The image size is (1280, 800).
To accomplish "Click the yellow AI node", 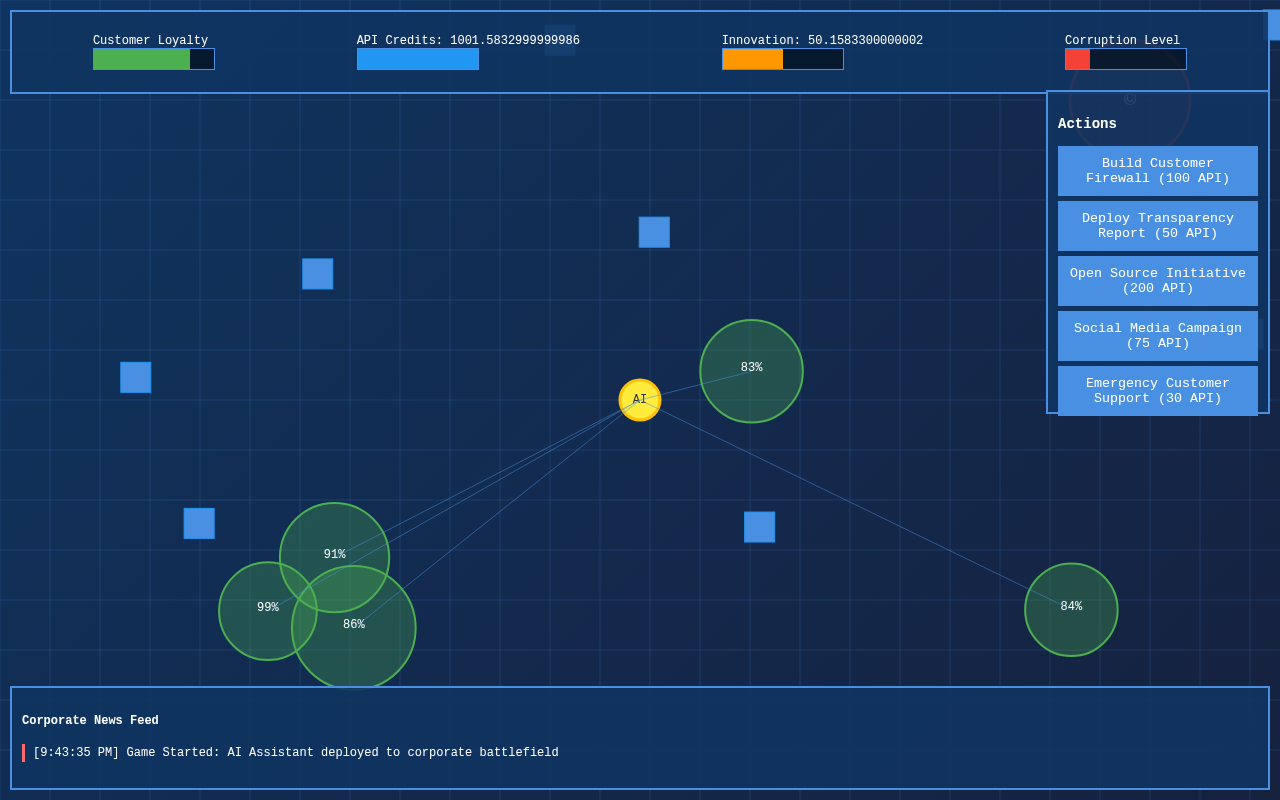I will (x=640, y=400).
